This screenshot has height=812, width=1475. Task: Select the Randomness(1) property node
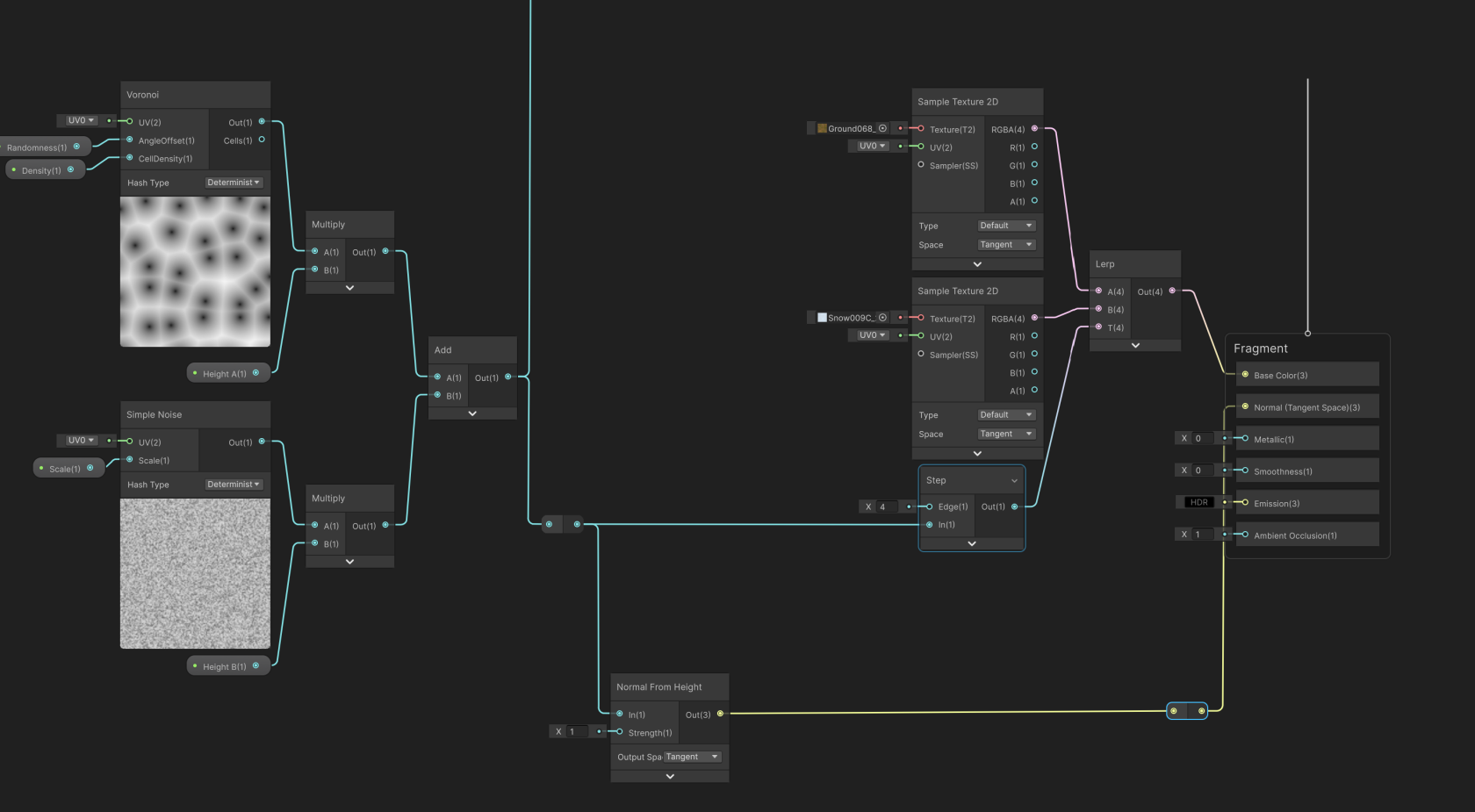tap(44, 147)
